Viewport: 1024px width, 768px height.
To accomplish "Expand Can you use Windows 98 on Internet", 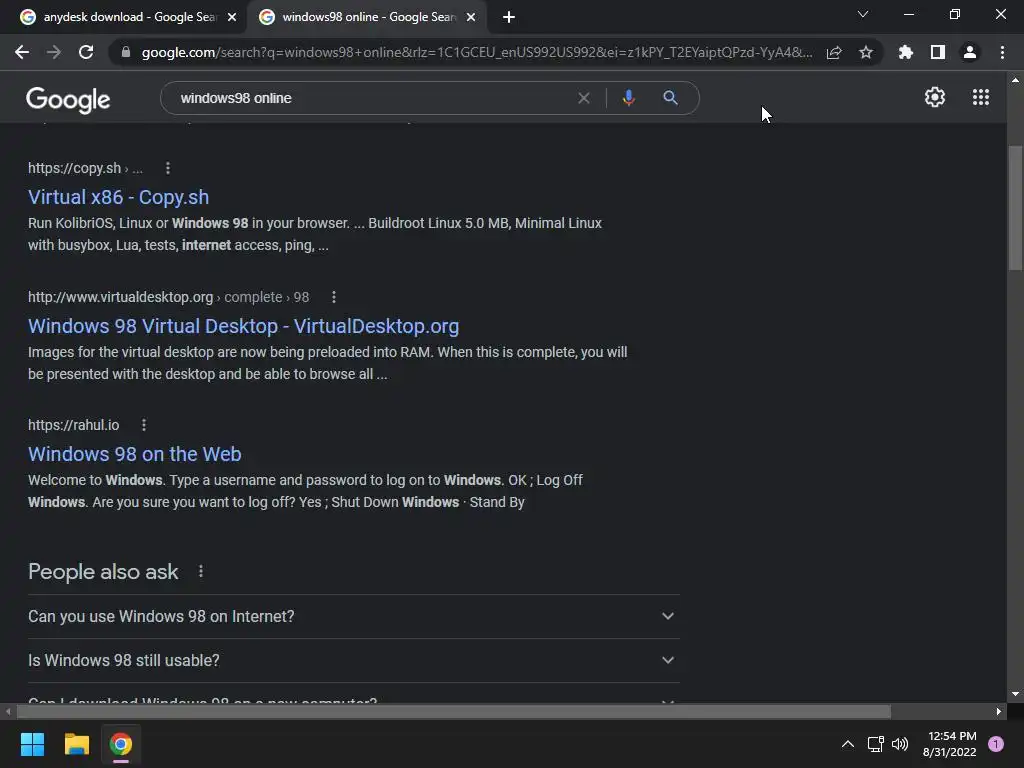I will [354, 616].
